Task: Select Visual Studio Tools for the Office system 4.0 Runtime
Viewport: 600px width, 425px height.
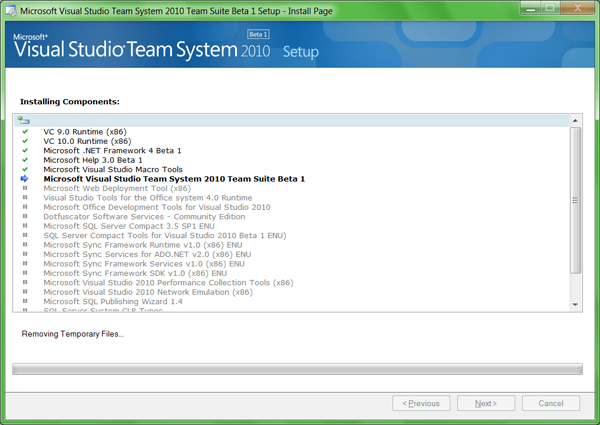Action: pos(148,198)
